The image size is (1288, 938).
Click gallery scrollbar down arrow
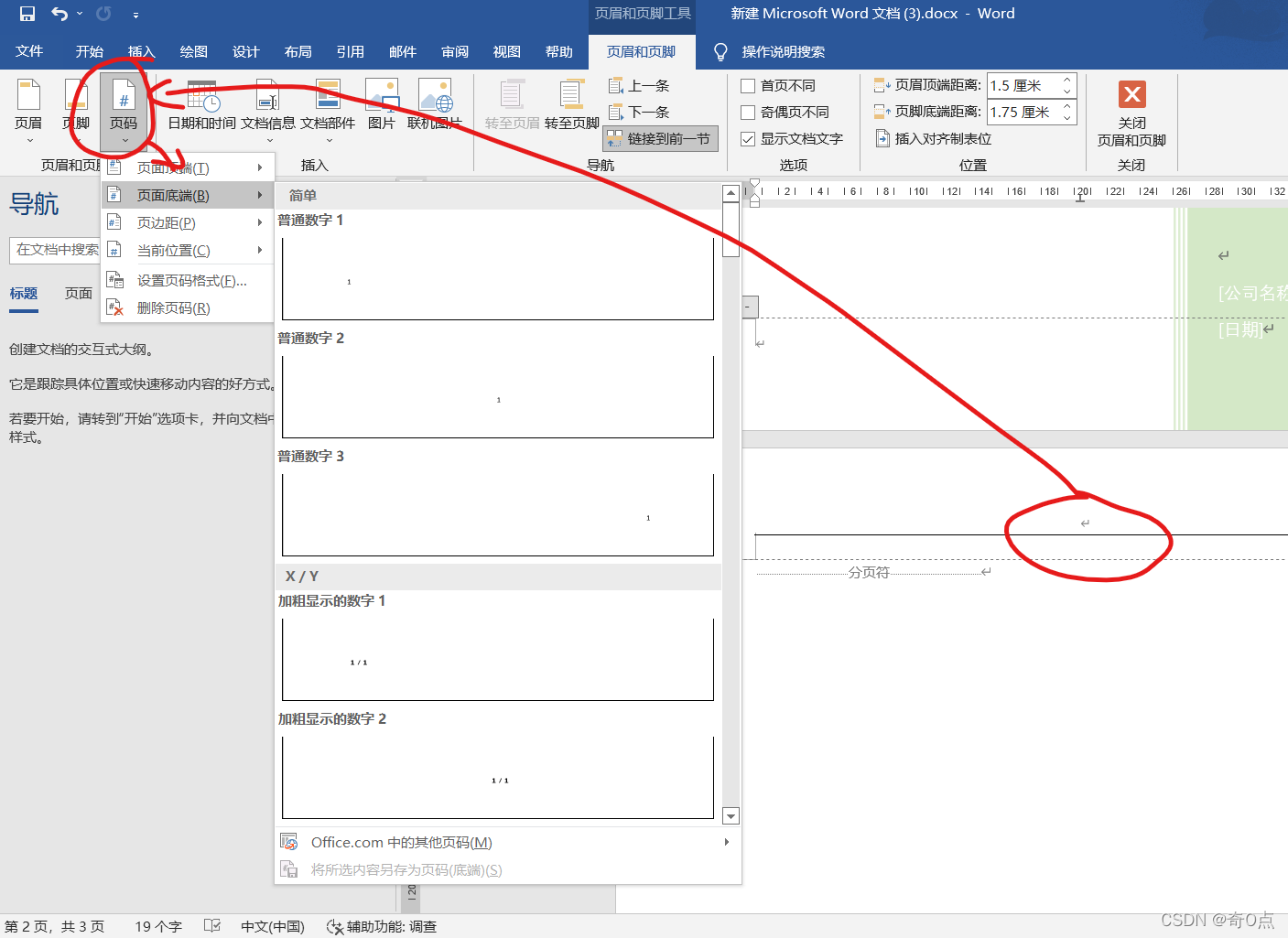[x=731, y=816]
